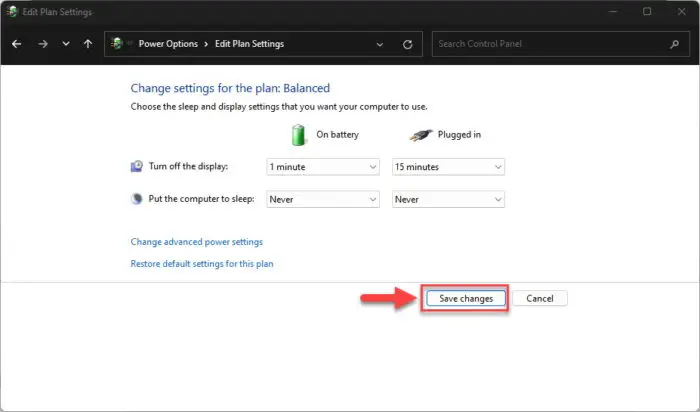Go up one level with up arrow
The image size is (700, 412).
(x=88, y=44)
